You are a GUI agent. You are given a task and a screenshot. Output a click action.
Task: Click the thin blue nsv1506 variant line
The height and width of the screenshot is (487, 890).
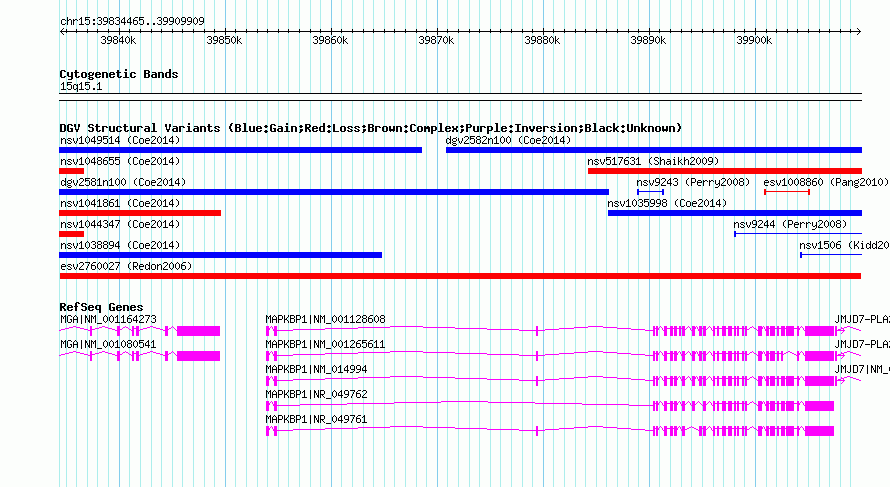coord(831,255)
